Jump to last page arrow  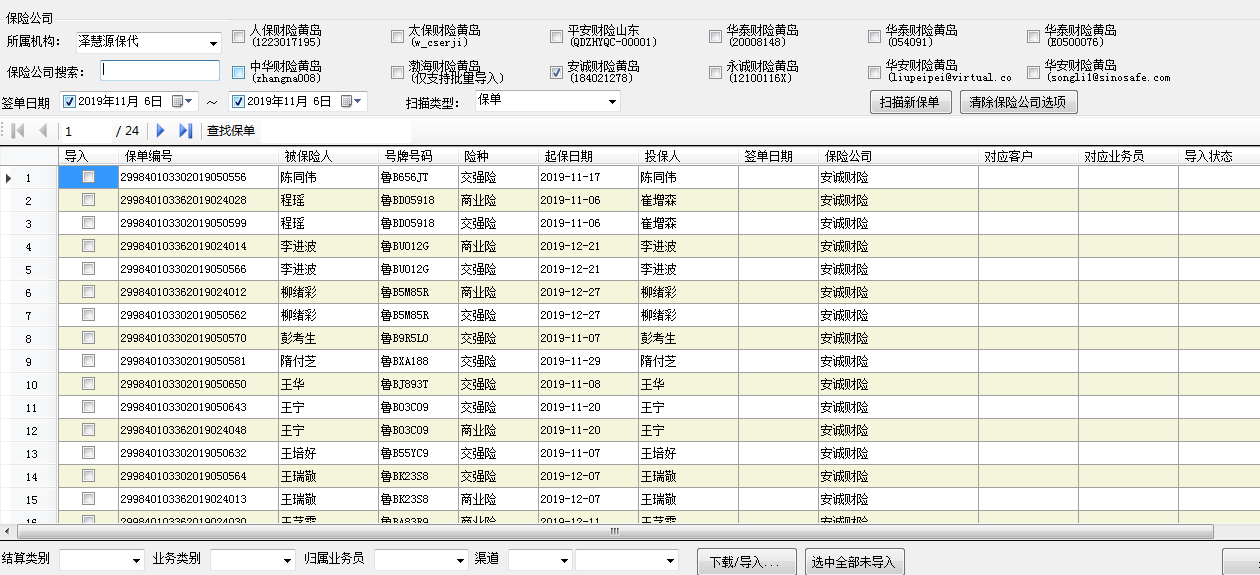click(x=185, y=131)
